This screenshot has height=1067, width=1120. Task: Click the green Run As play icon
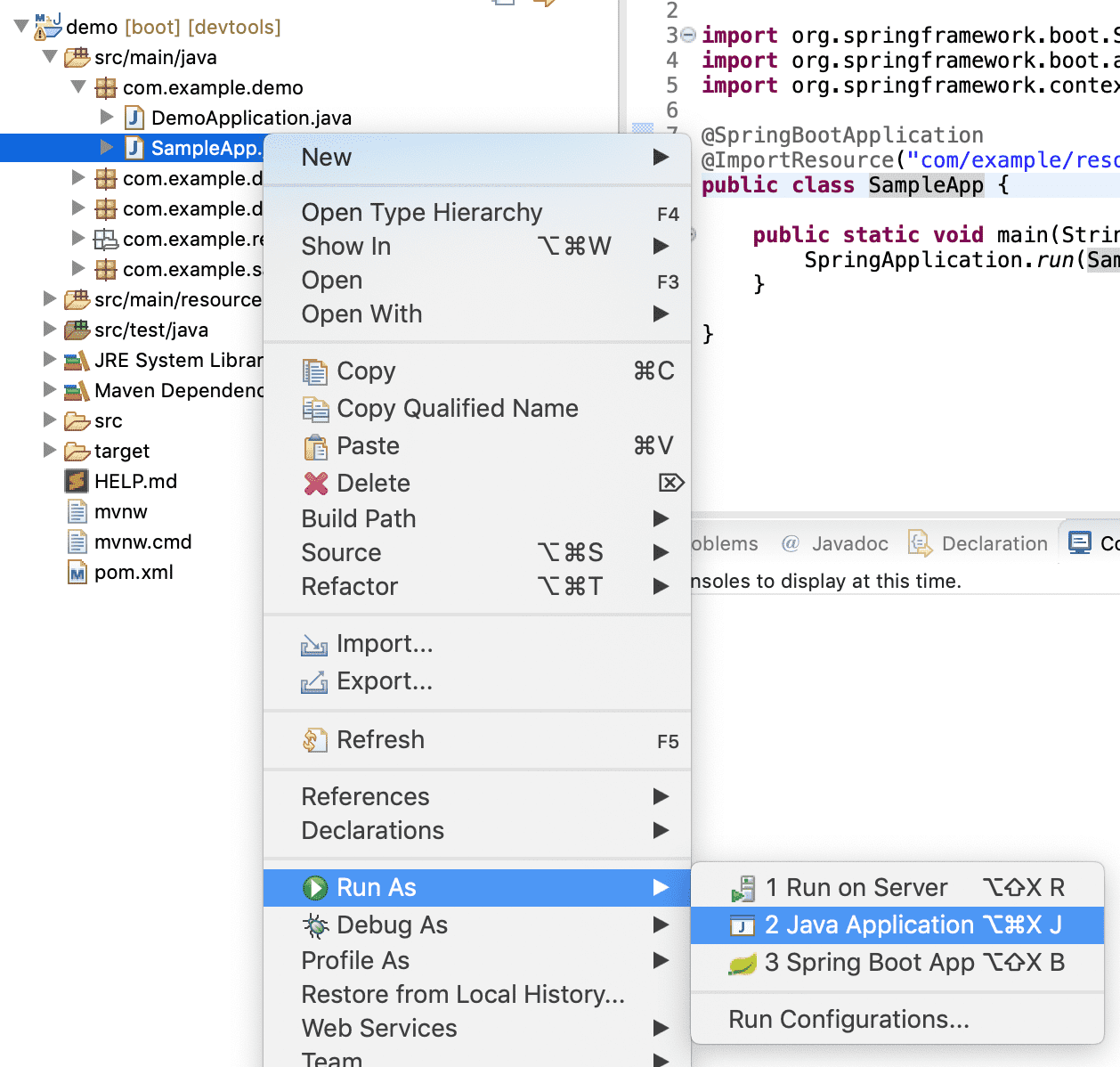point(316,887)
